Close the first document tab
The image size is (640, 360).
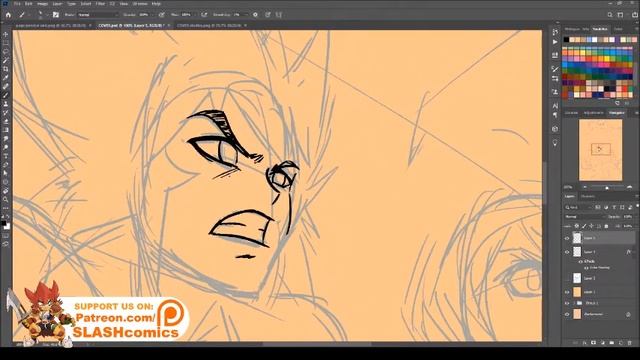coord(90,25)
